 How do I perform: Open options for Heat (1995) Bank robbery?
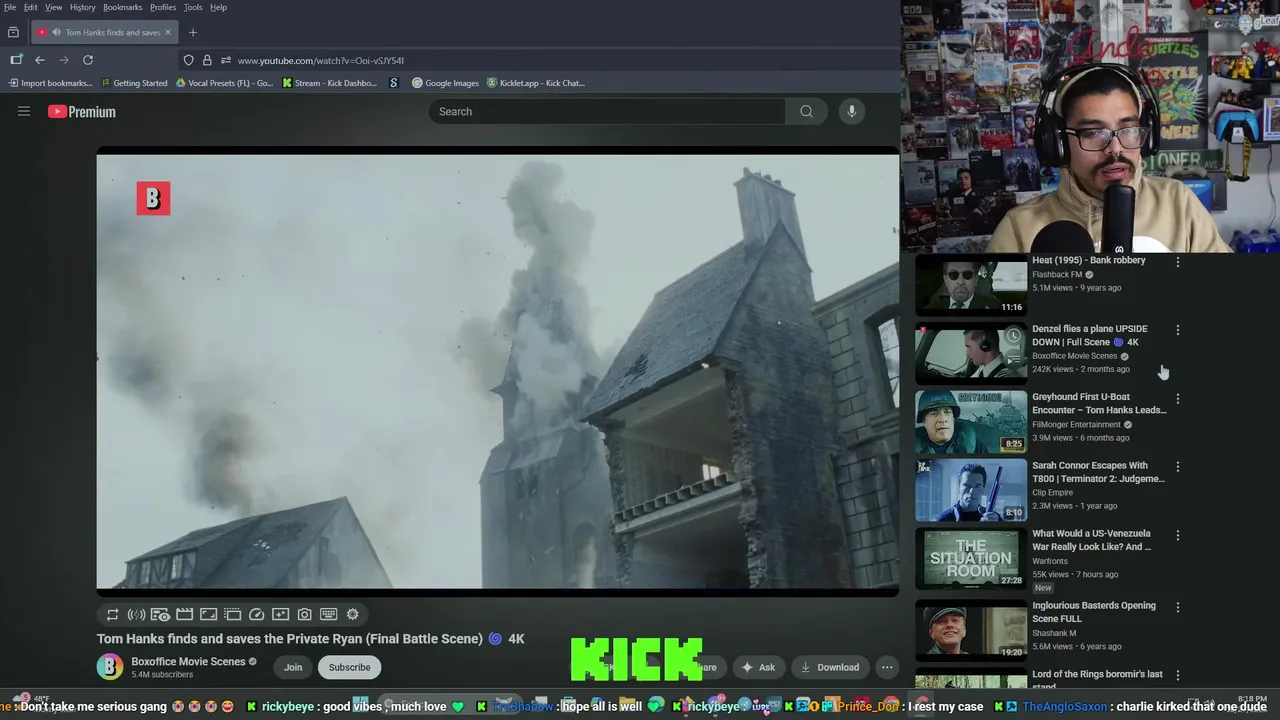1177,262
